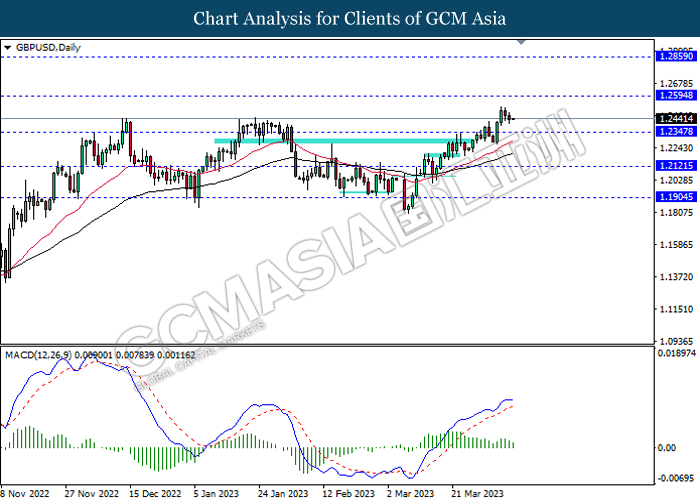The height and width of the screenshot is (500, 700).
Task: Click the 1.15865 price axis value
Action: click(x=676, y=245)
